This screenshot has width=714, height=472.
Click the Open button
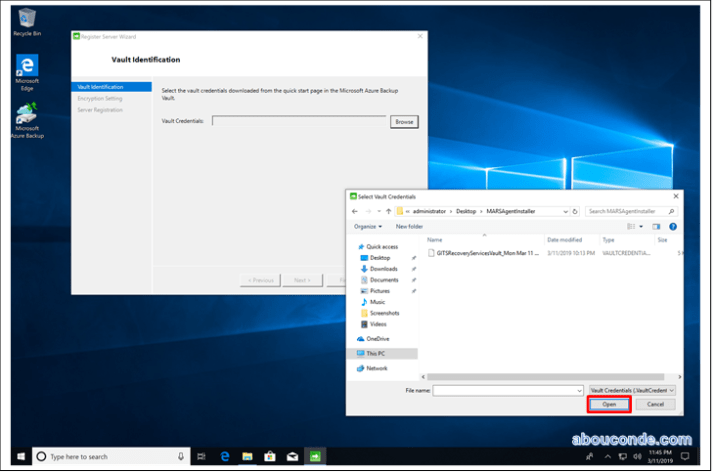coord(609,404)
